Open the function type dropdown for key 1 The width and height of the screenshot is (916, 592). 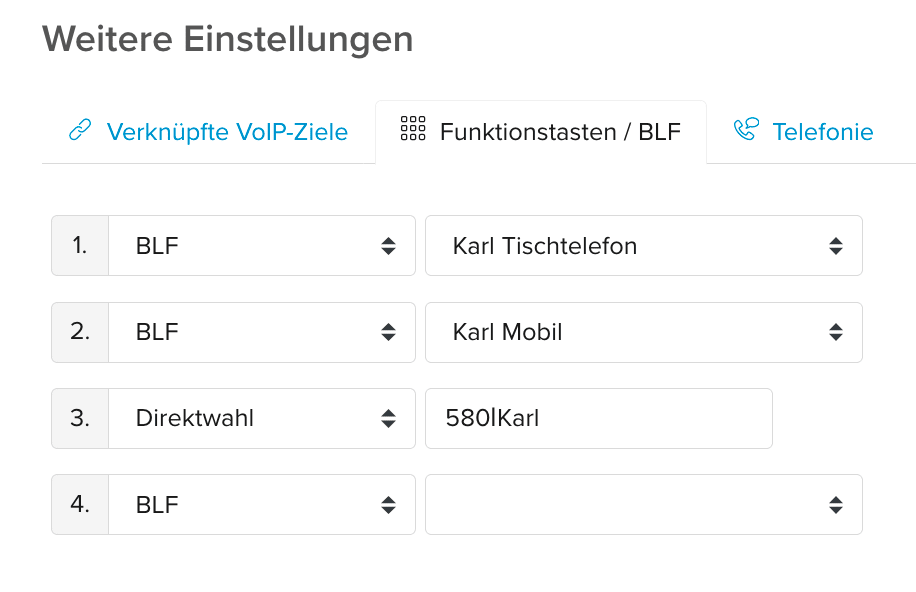point(260,245)
